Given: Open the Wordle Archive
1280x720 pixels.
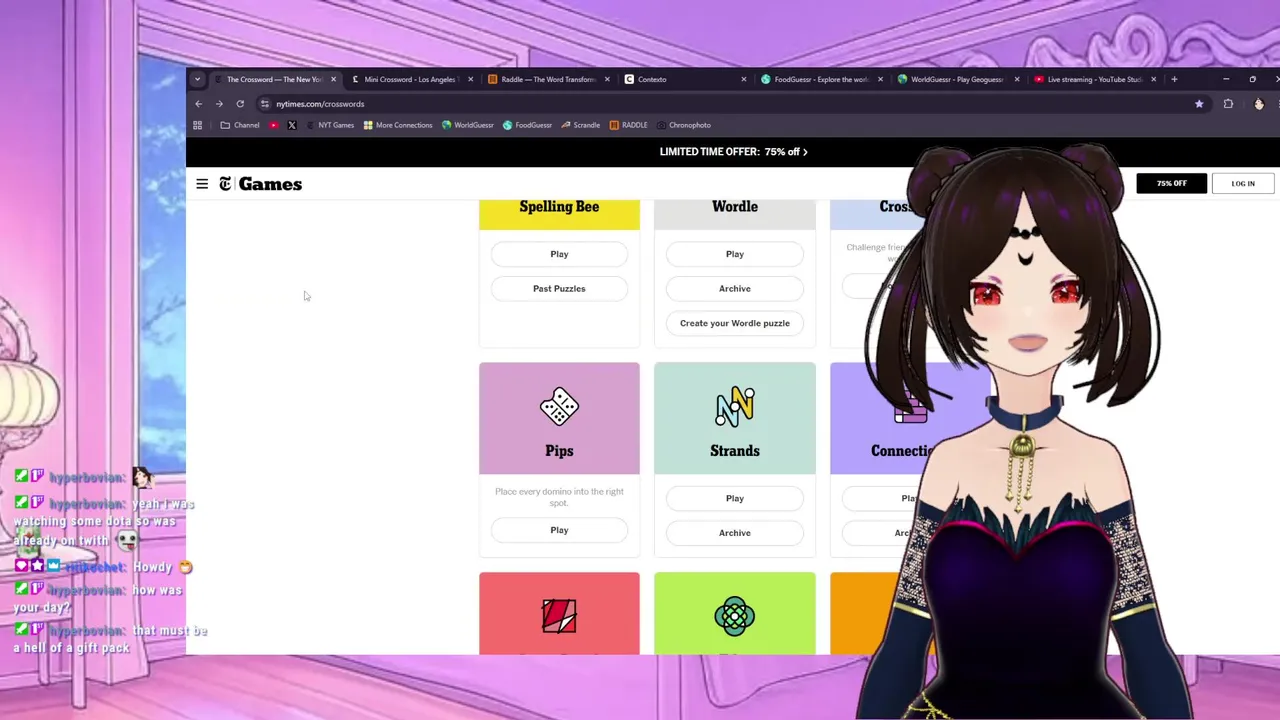Looking at the screenshot, I should [735, 289].
